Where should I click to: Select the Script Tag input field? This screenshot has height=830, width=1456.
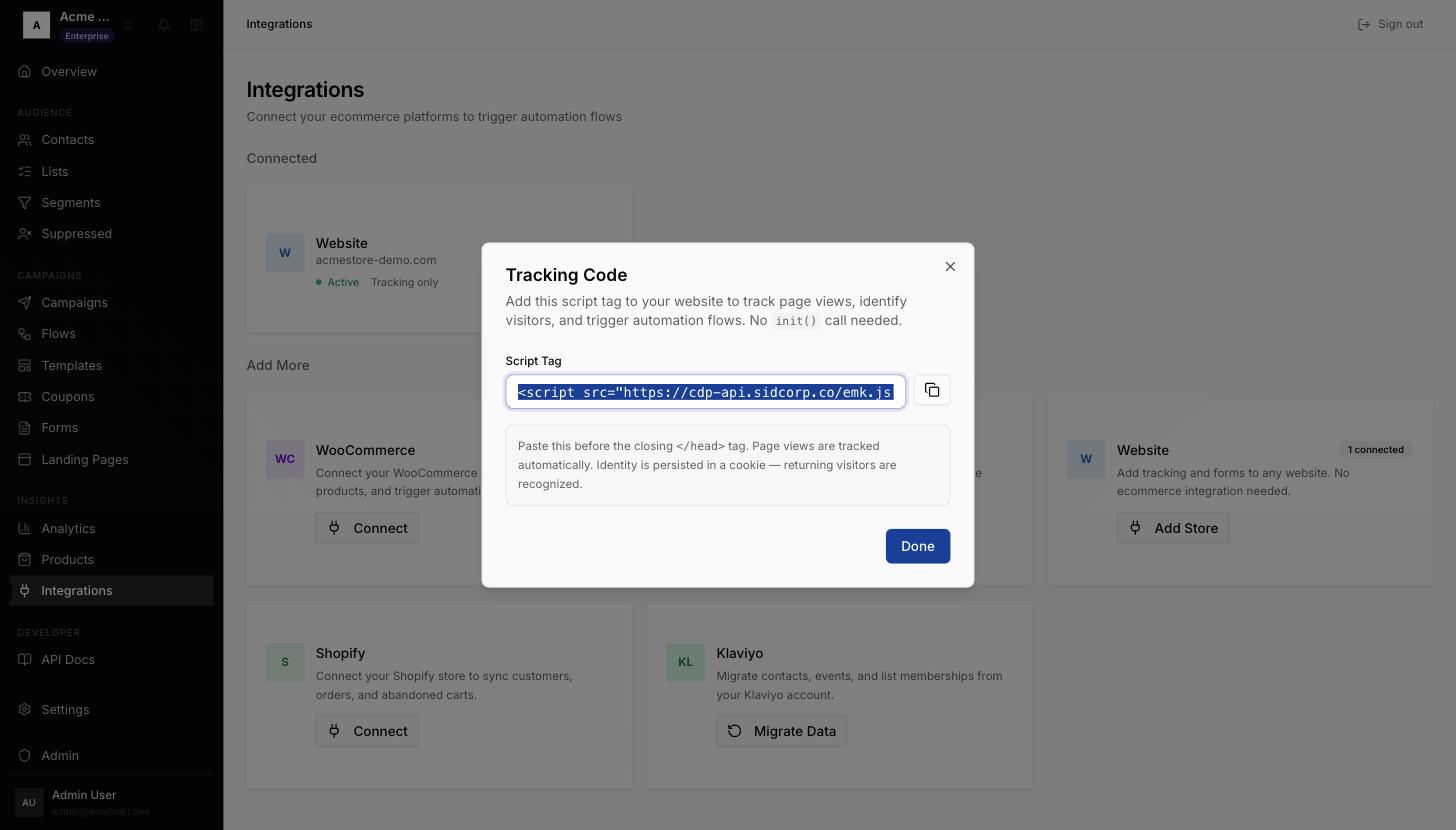click(x=706, y=392)
